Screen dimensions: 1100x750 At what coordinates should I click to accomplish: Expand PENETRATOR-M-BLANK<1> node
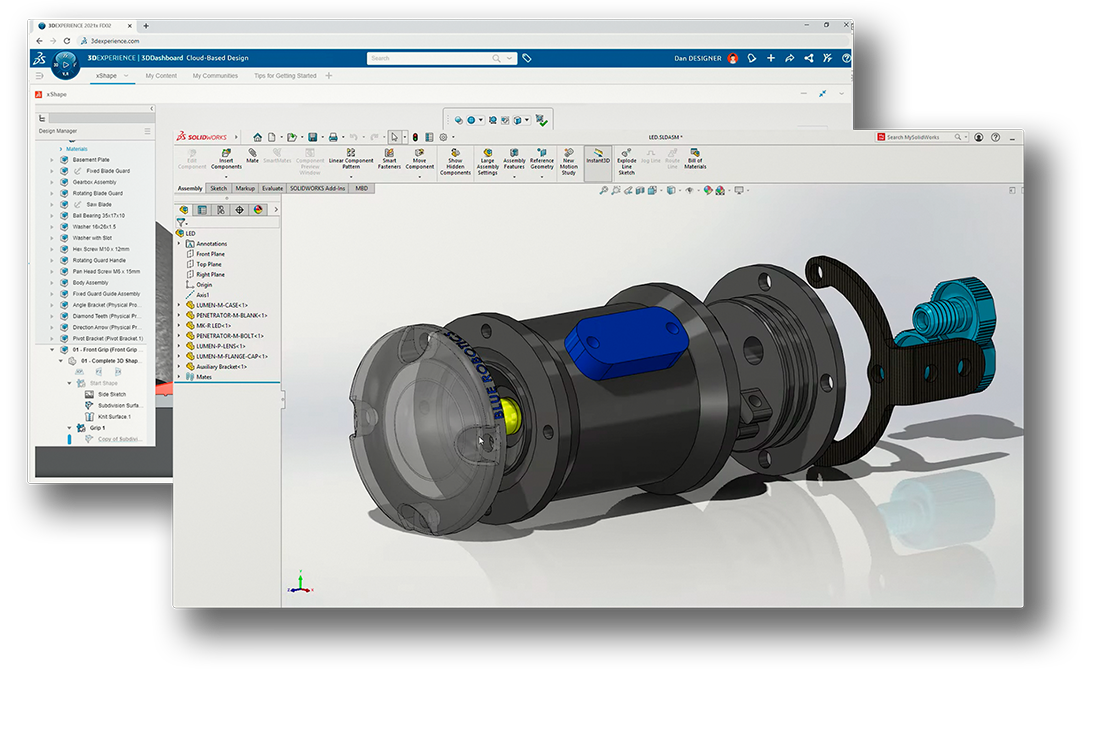tap(180, 316)
